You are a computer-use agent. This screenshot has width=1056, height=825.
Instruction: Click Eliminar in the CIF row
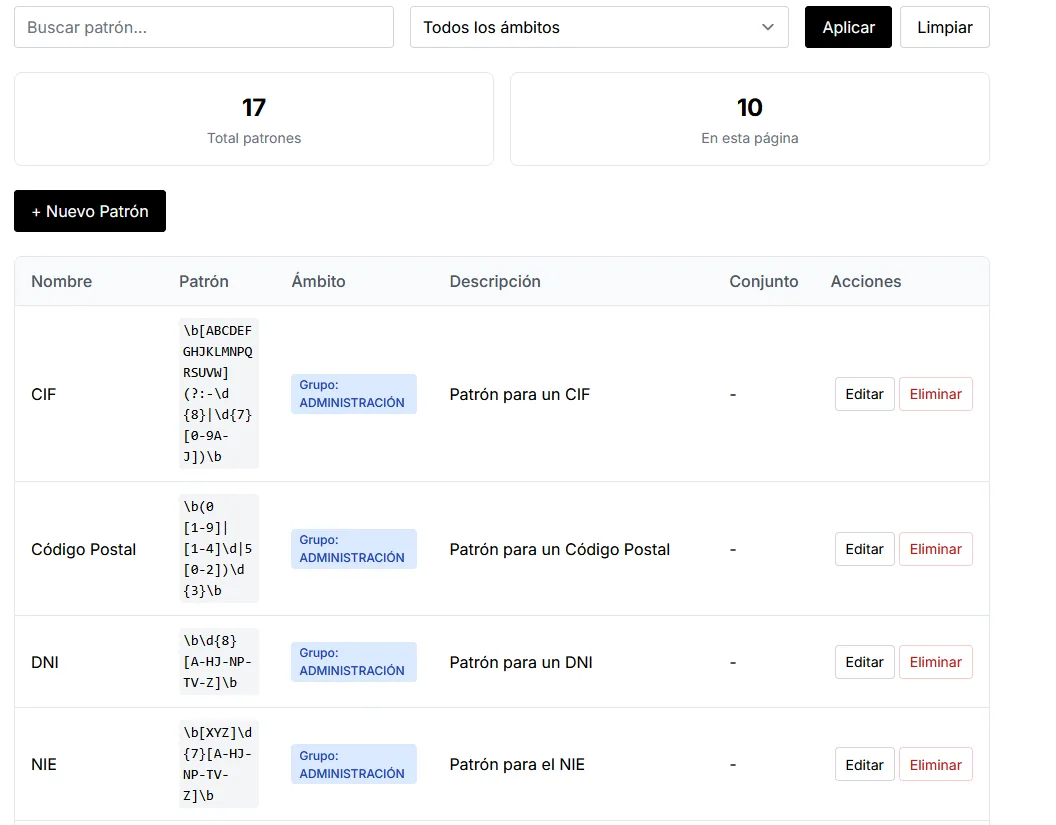click(935, 394)
